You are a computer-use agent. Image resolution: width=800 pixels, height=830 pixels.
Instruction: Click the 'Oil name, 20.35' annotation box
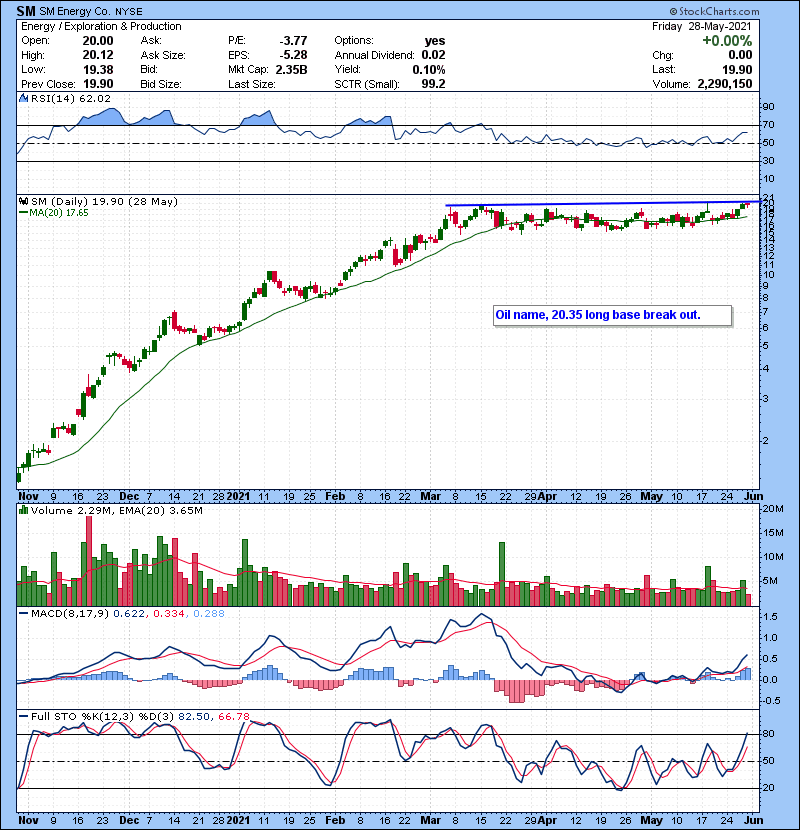[x=612, y=315]
